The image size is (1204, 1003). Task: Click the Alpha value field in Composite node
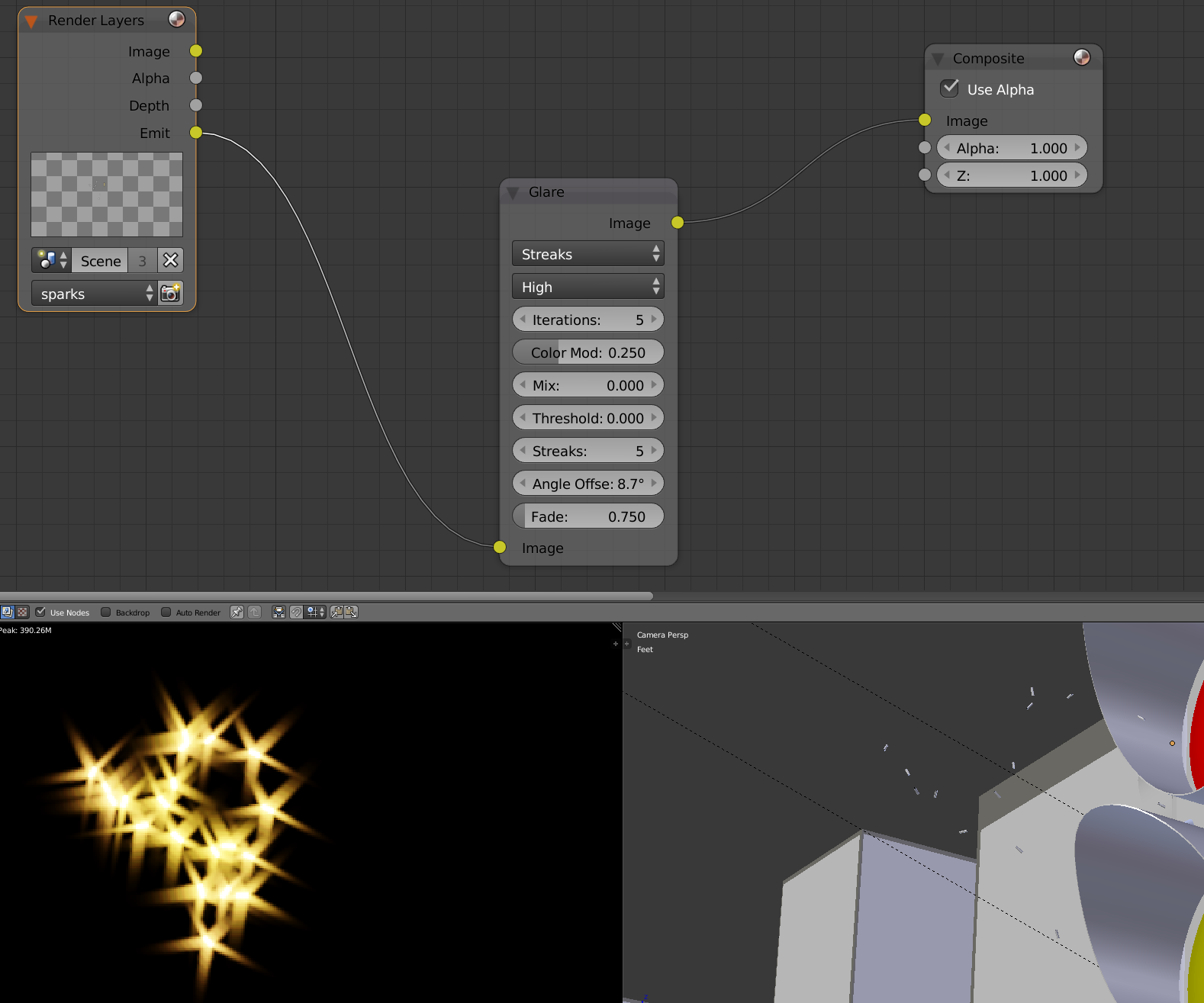1012,148
